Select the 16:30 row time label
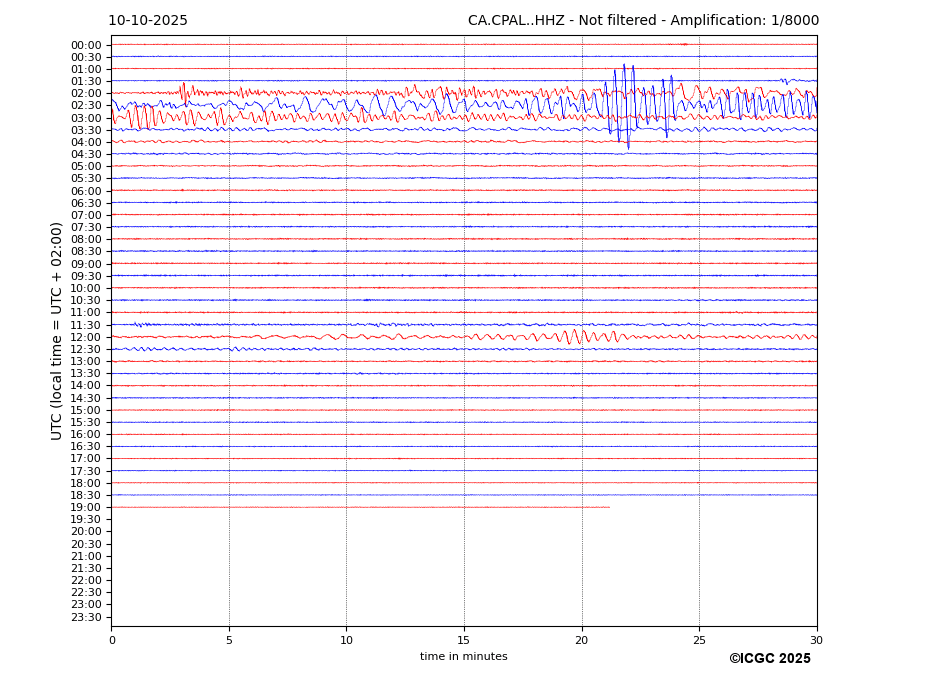The width and height of the screenshot is (927, 696). 86,447
